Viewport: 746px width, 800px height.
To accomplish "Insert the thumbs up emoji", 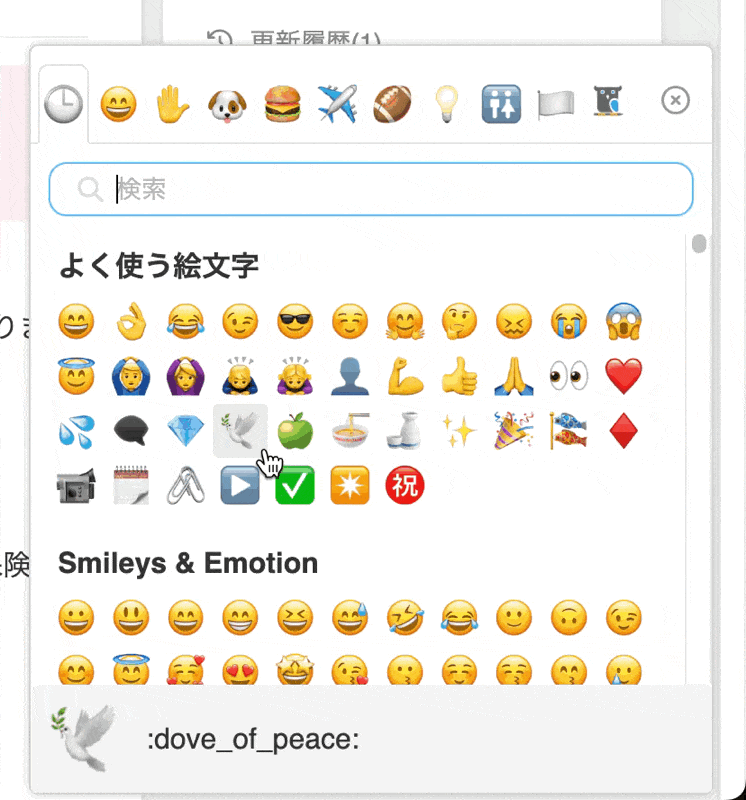I will tap(460, 376).
